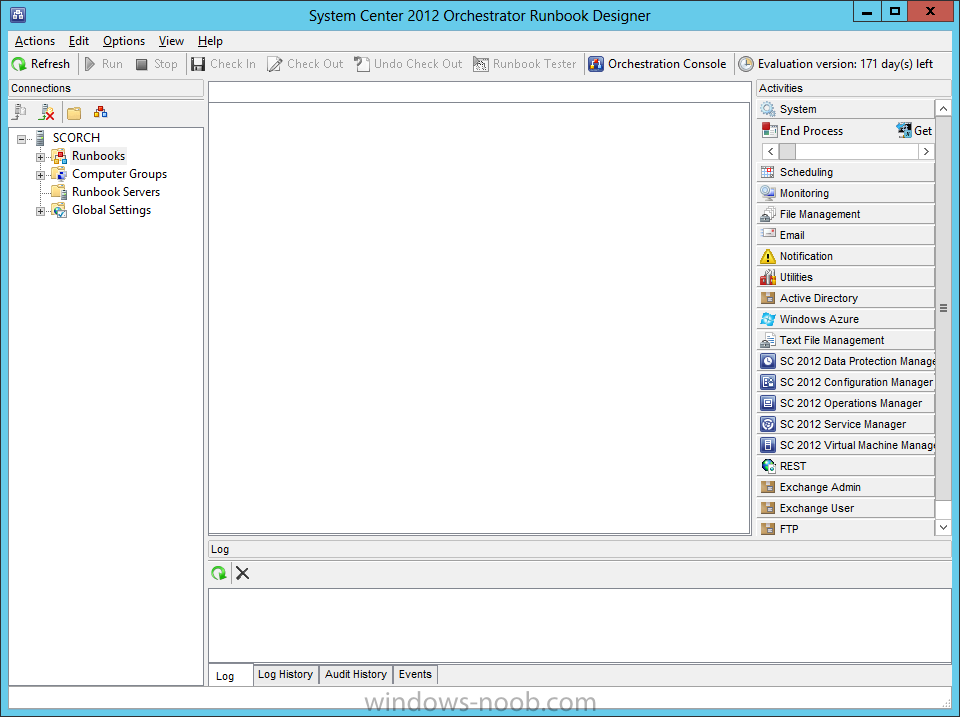Viewport: 960px width, 717px height.
Task: Switch to the Log History tab
Action: (285, 674)
